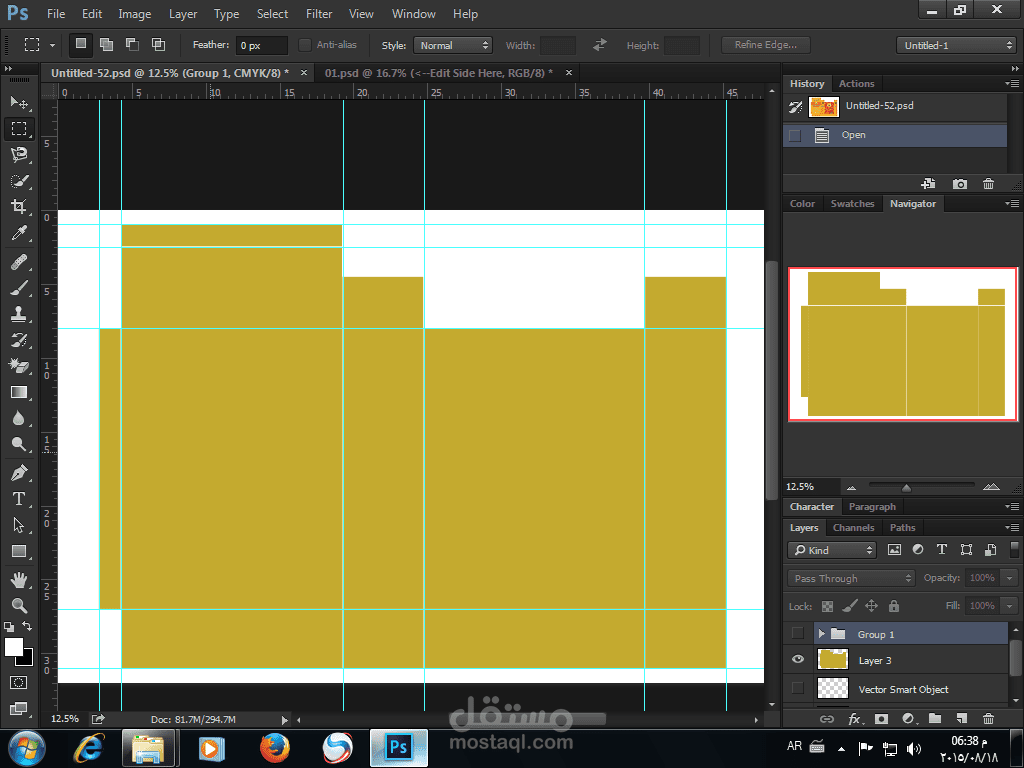Viewport: 1024px width, 768px height.
Task: Select the Eraser tool
Action: [19, 366]
